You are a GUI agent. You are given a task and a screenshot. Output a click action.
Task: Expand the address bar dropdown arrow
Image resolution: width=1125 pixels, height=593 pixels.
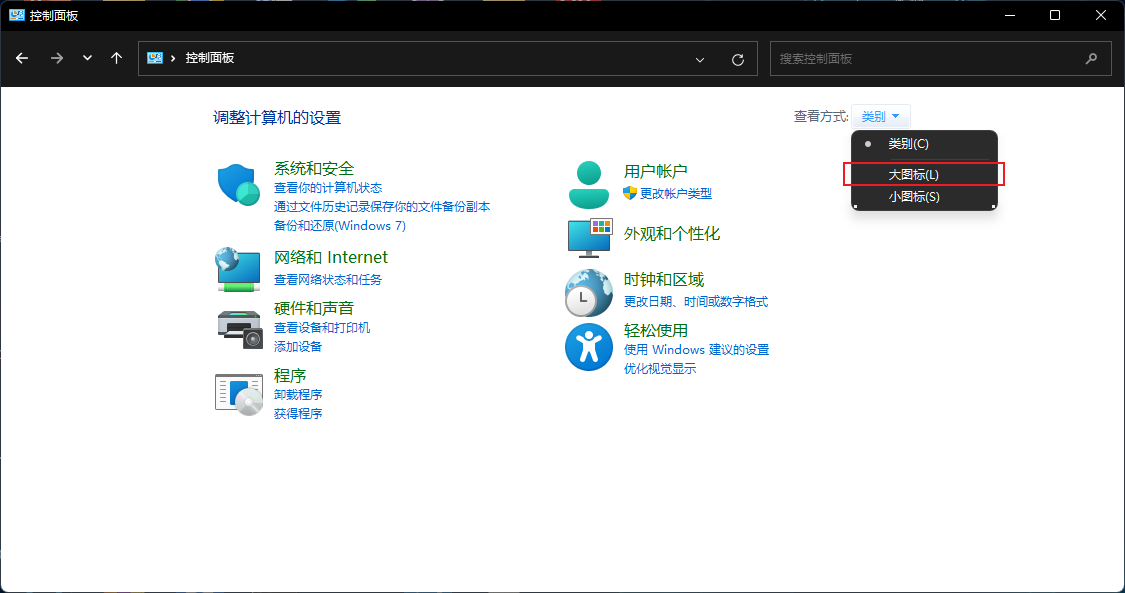(700, 58)
